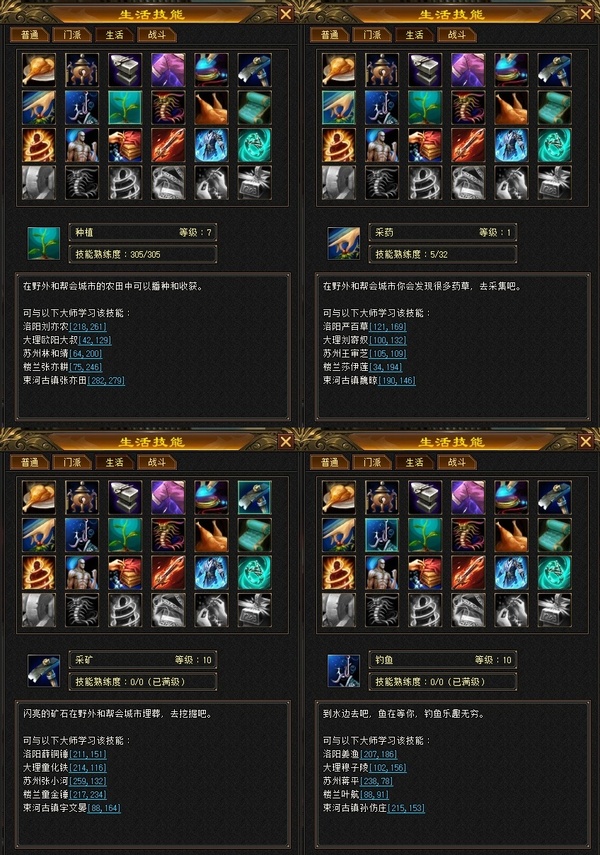Select the purple robe icon in the 采药 panel
The width and height of the screenshot is (600, 855).
[x=468, y=70]
